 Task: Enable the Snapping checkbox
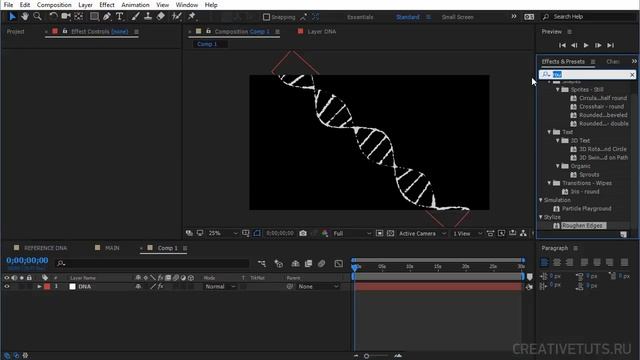[x=267, y=17]
